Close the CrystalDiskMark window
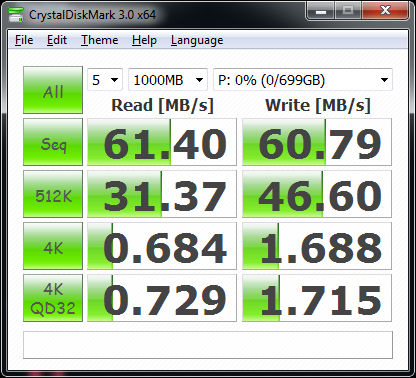Image resolution: width=416 pixels, height=378 pixels. pos(385,11)
